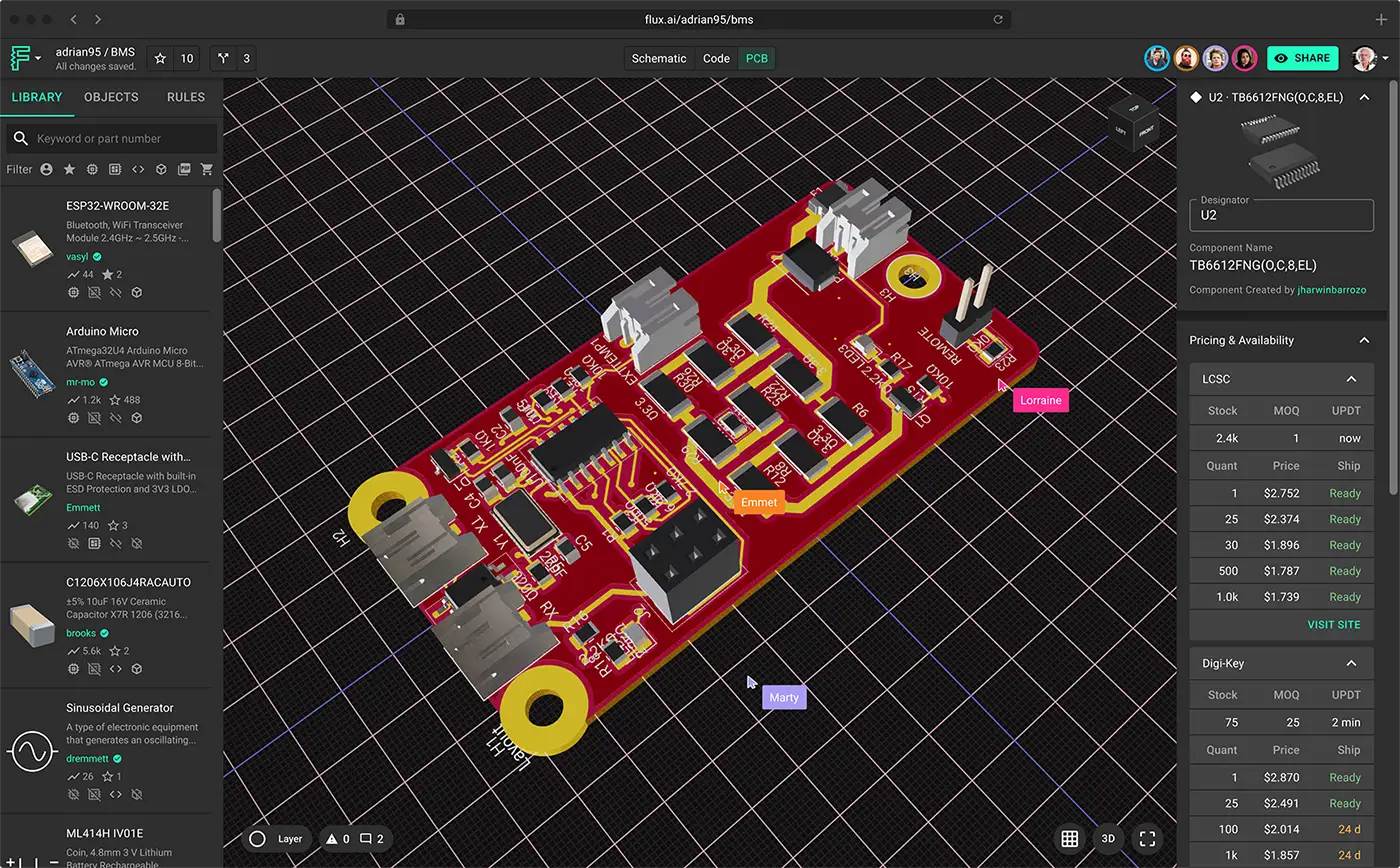Open the grid settings icon in bottom bar
1400x868 pixels.
[1069, 839]
